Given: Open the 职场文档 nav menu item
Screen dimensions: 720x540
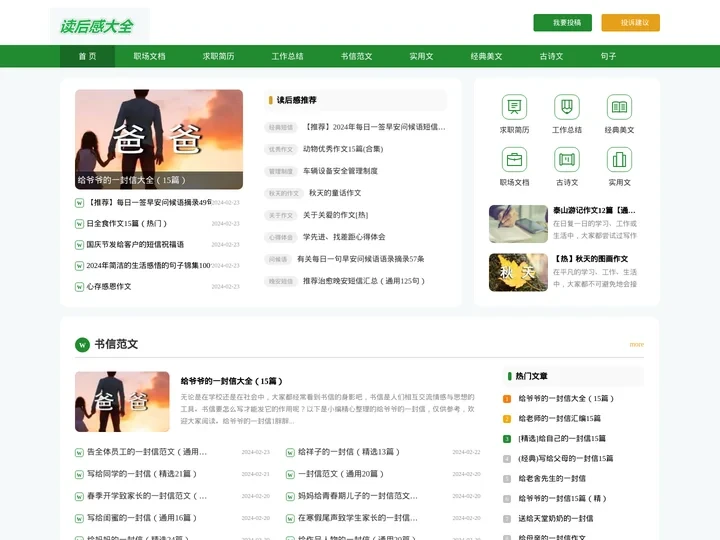Looking at the screenshot, I should (x=149, y=56).
